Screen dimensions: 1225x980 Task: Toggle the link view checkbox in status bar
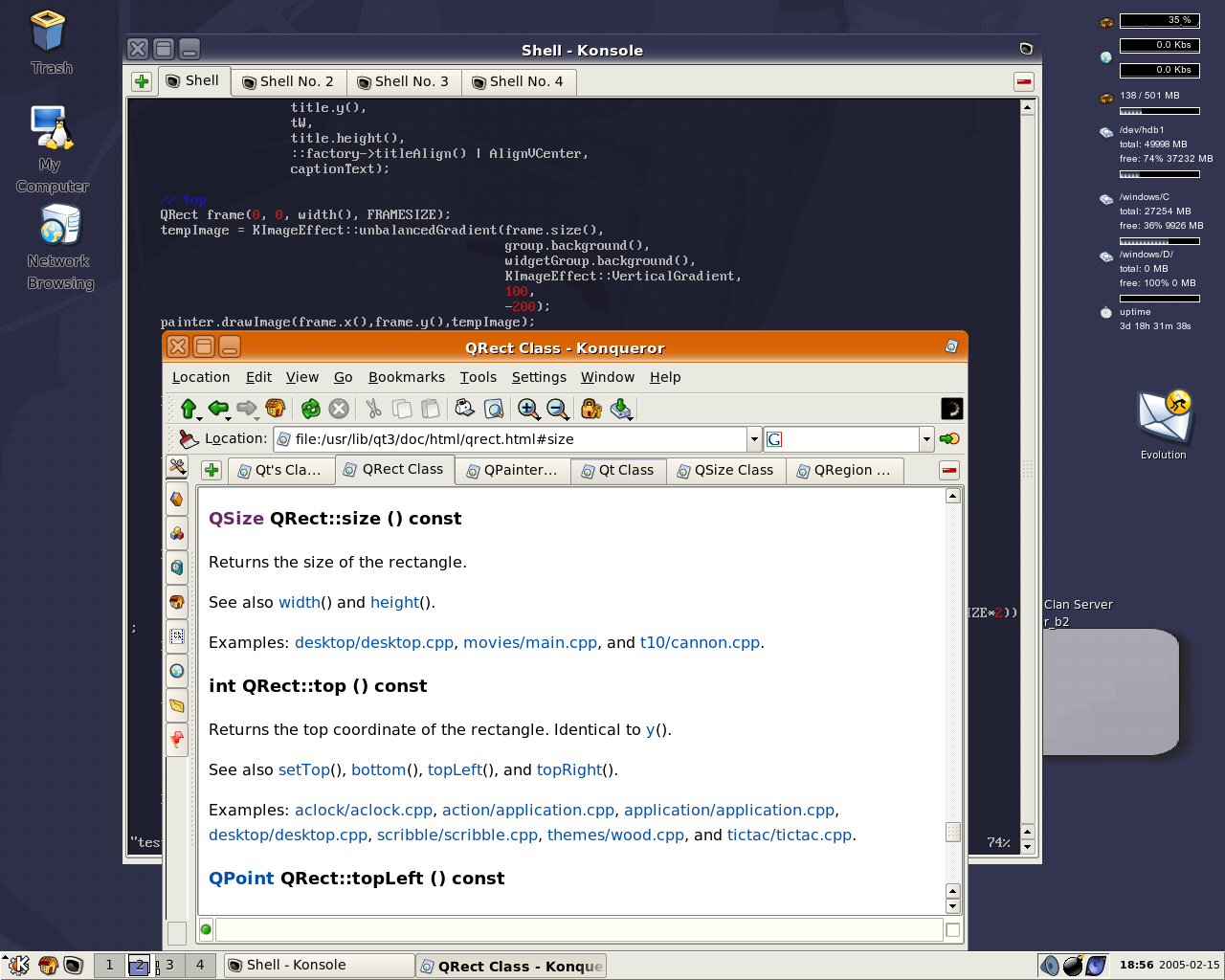pos(952,929)
